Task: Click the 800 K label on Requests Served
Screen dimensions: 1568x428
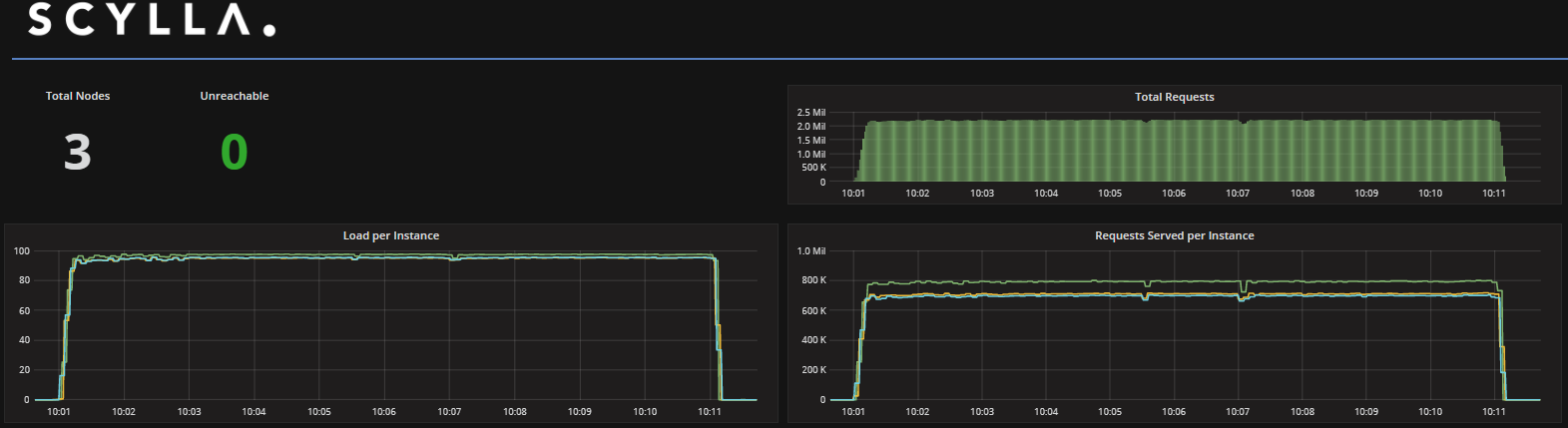Action: [813, 280]
